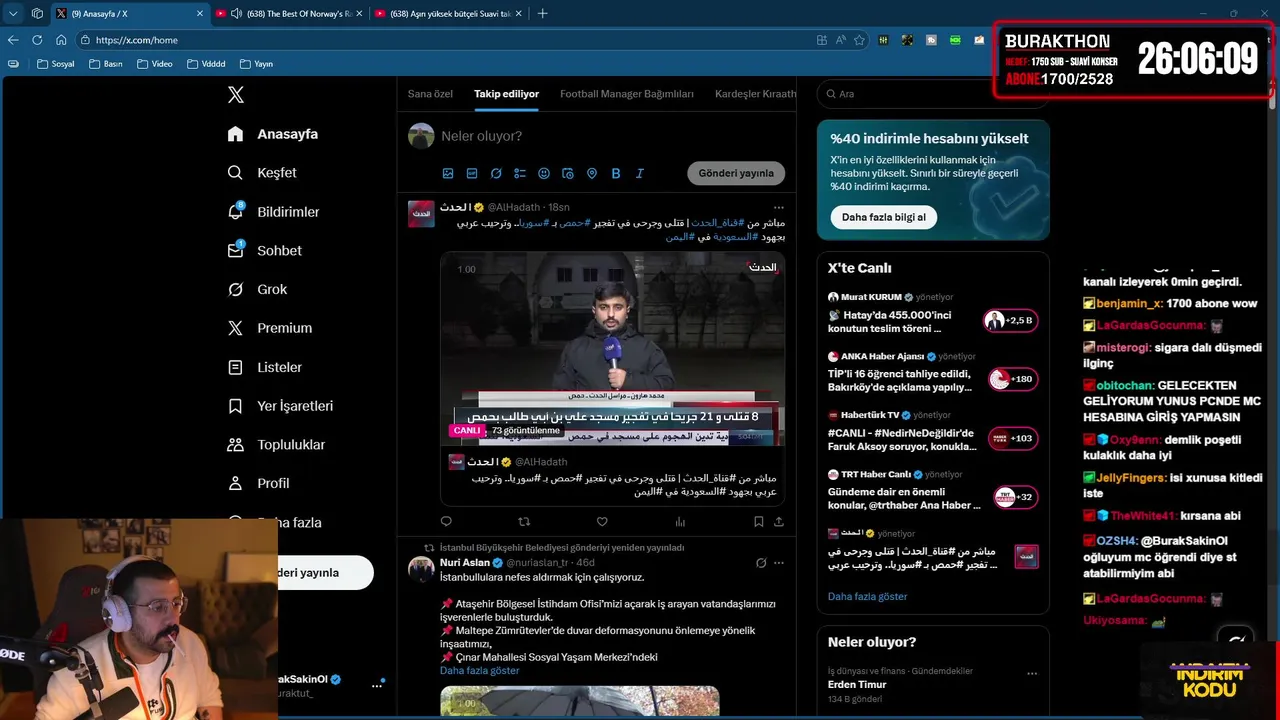Open Premium page
This screenshot has height=720, width=1280.
tap(269, 328)
